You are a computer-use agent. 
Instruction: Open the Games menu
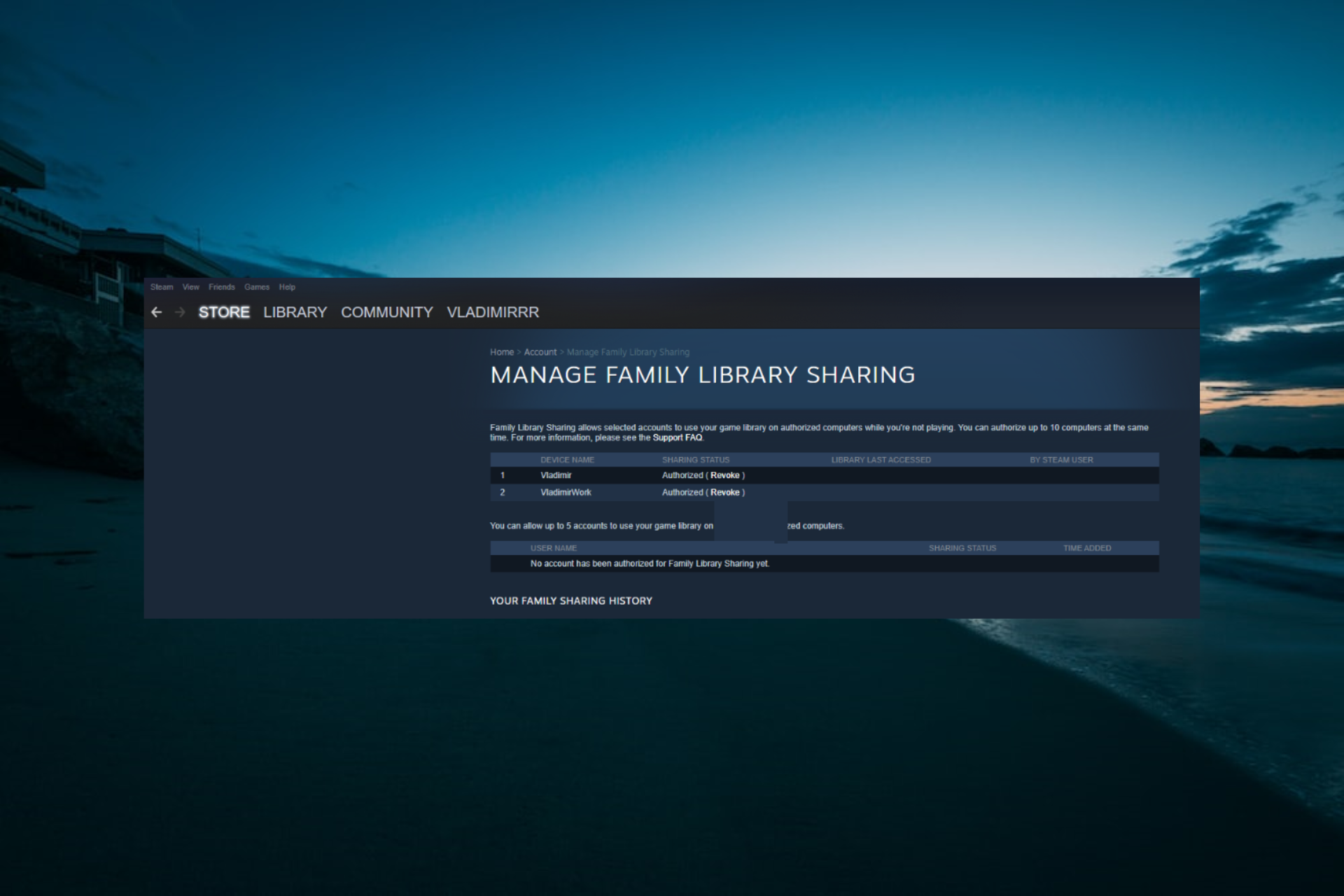257,287
